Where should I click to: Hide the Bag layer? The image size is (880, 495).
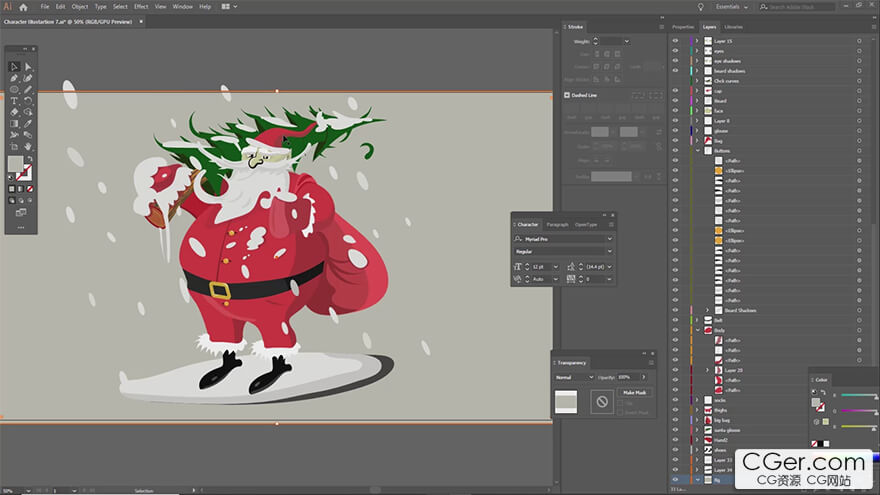pos(675,141)
